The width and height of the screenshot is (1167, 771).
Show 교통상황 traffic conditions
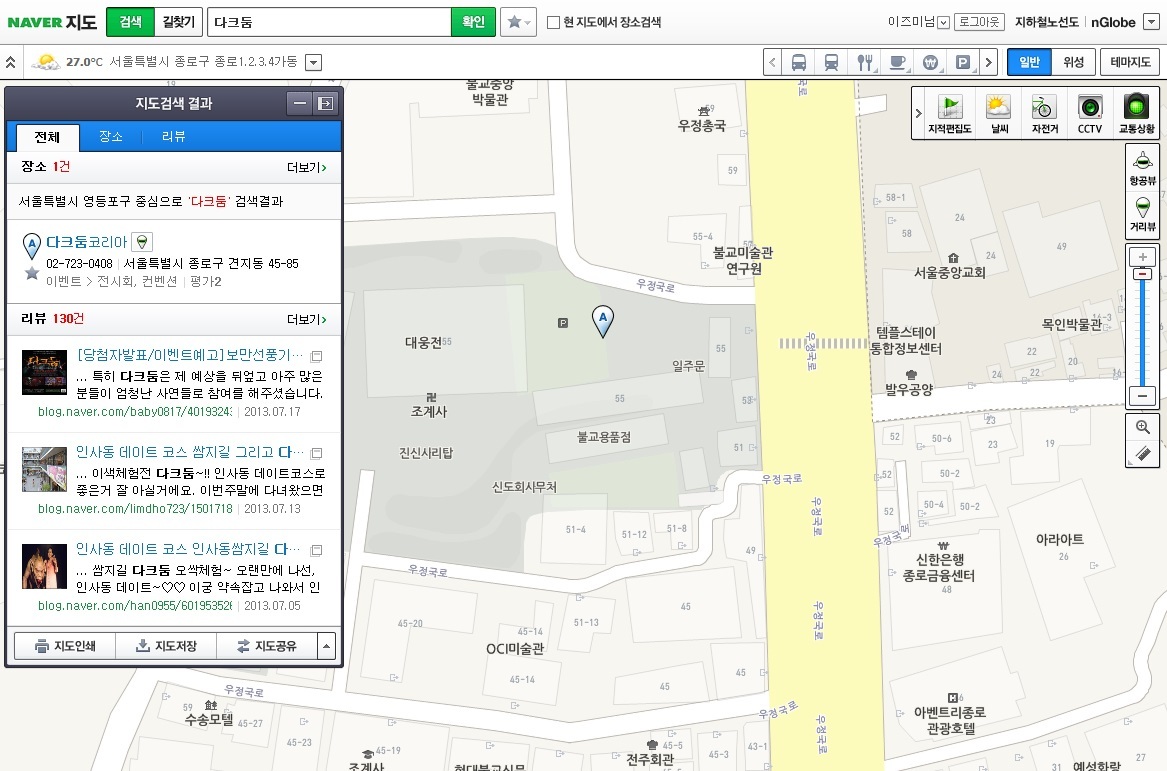(x=1136, y=114)
